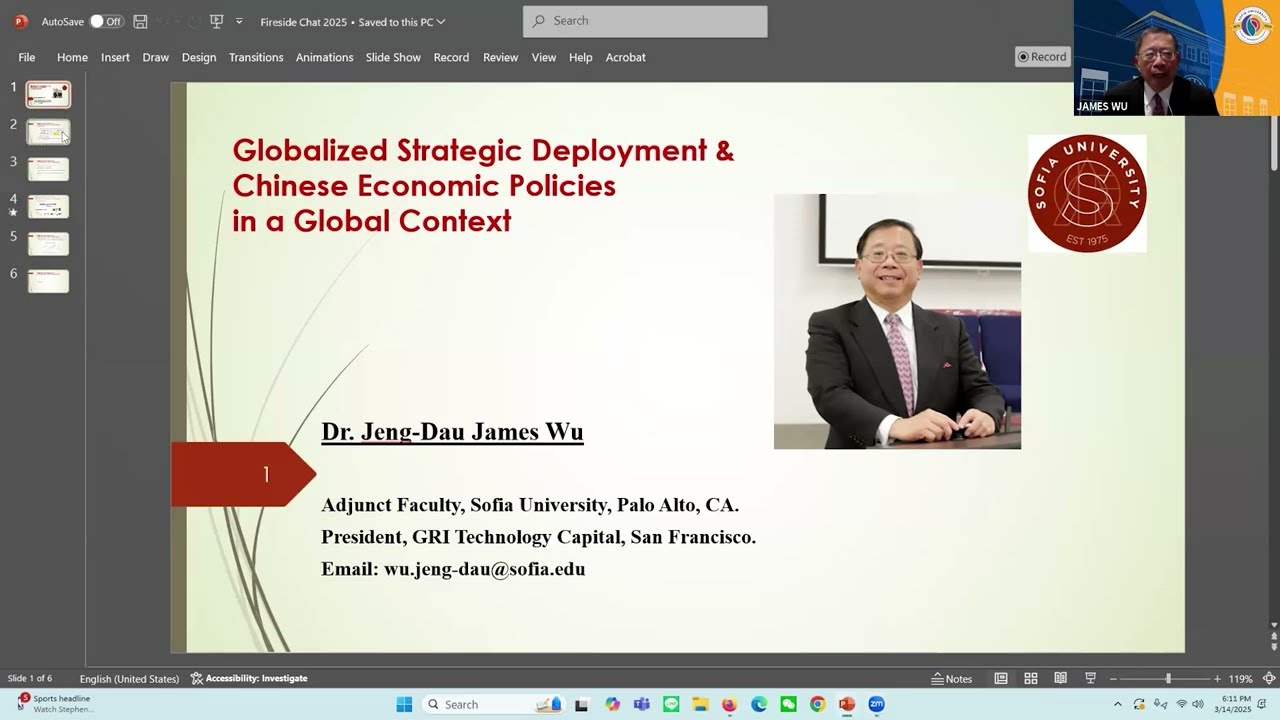Screen dimensions: 1280x720
Task: Start Slide Show from status bar icon
Action: [x=1091, y=678]
